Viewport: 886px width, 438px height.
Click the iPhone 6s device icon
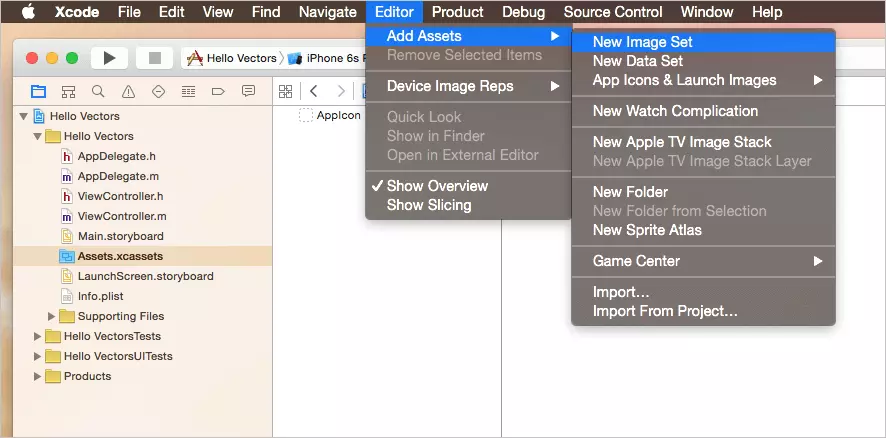pos(295,58)
